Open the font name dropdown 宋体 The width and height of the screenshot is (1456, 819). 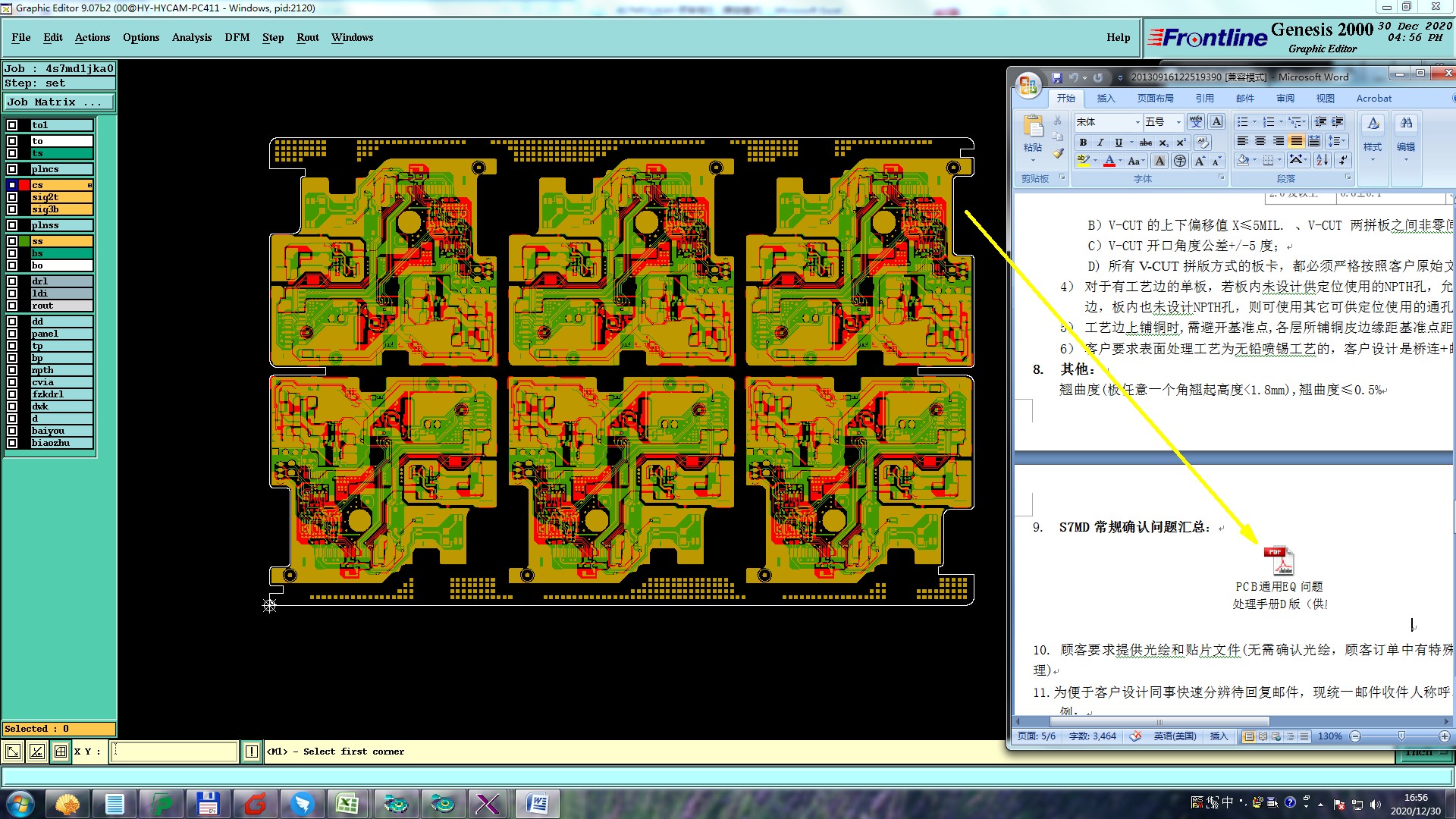coord(1137,122)
